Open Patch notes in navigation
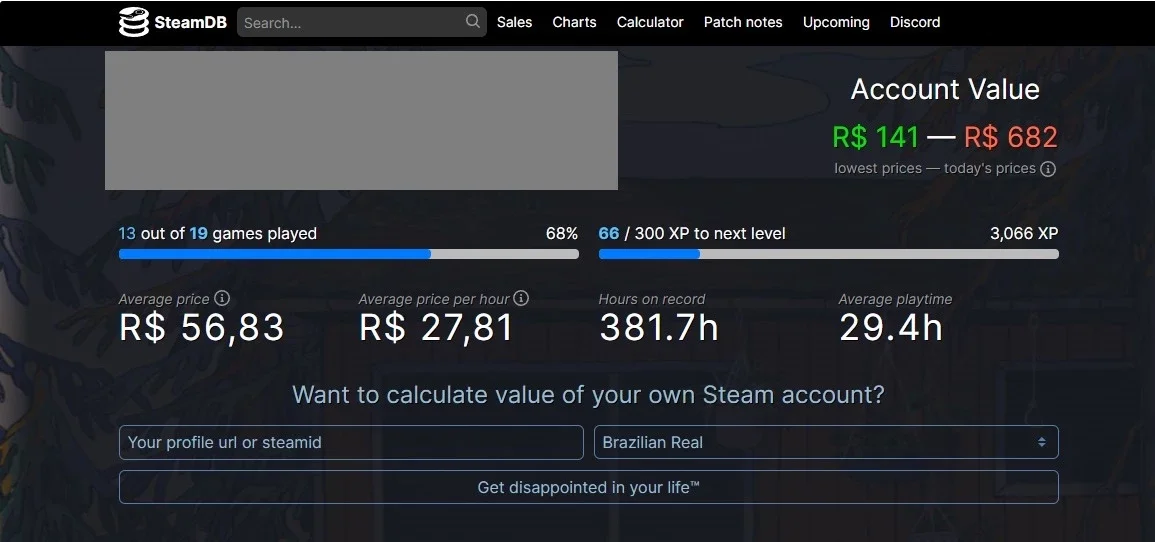 click(x=742, y=22)
